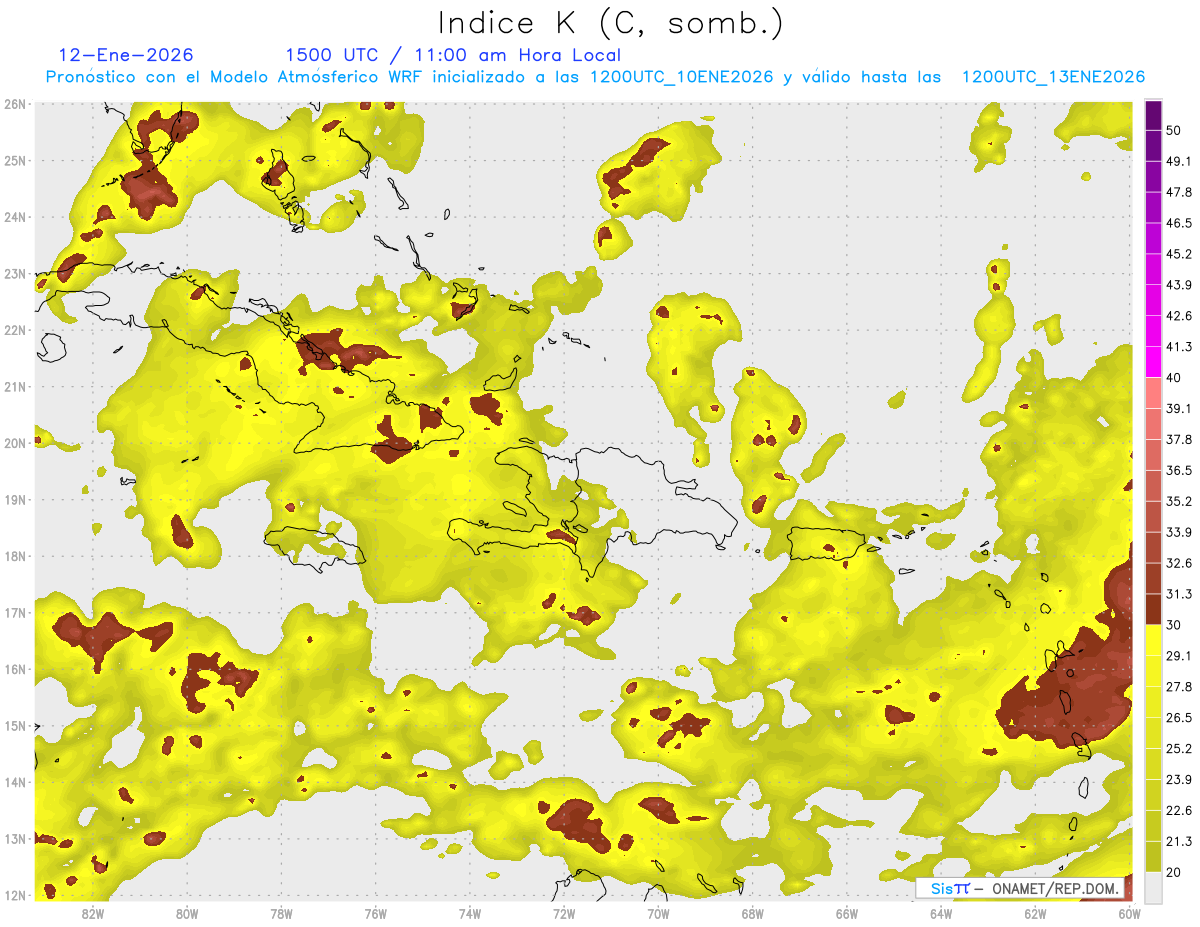Click the latitude label "20N"

pos(15,443)
